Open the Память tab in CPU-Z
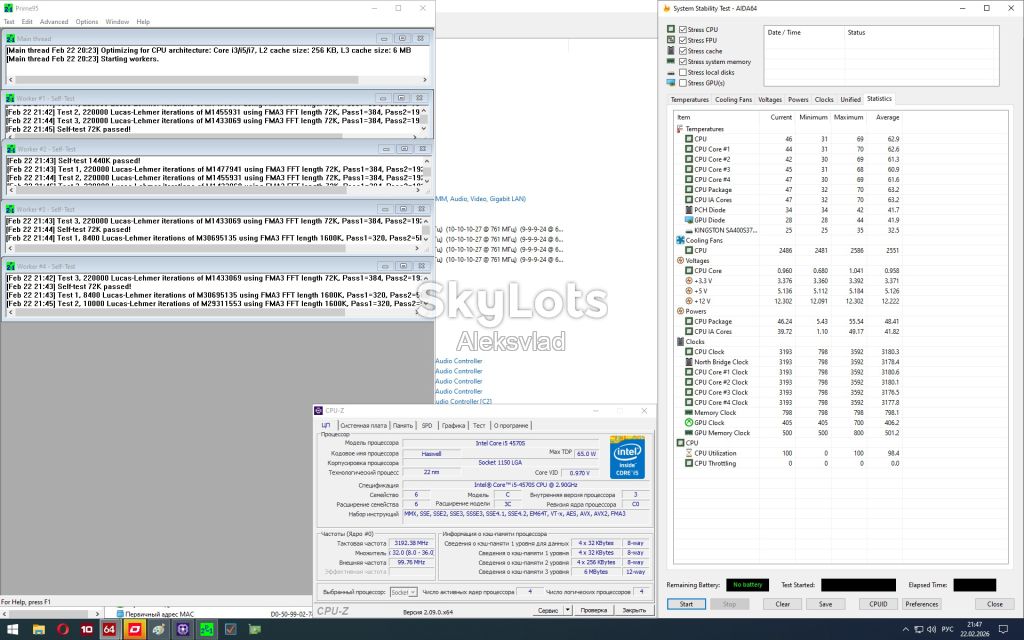Screen dimensions: 1024x640 tap(403, 425)
